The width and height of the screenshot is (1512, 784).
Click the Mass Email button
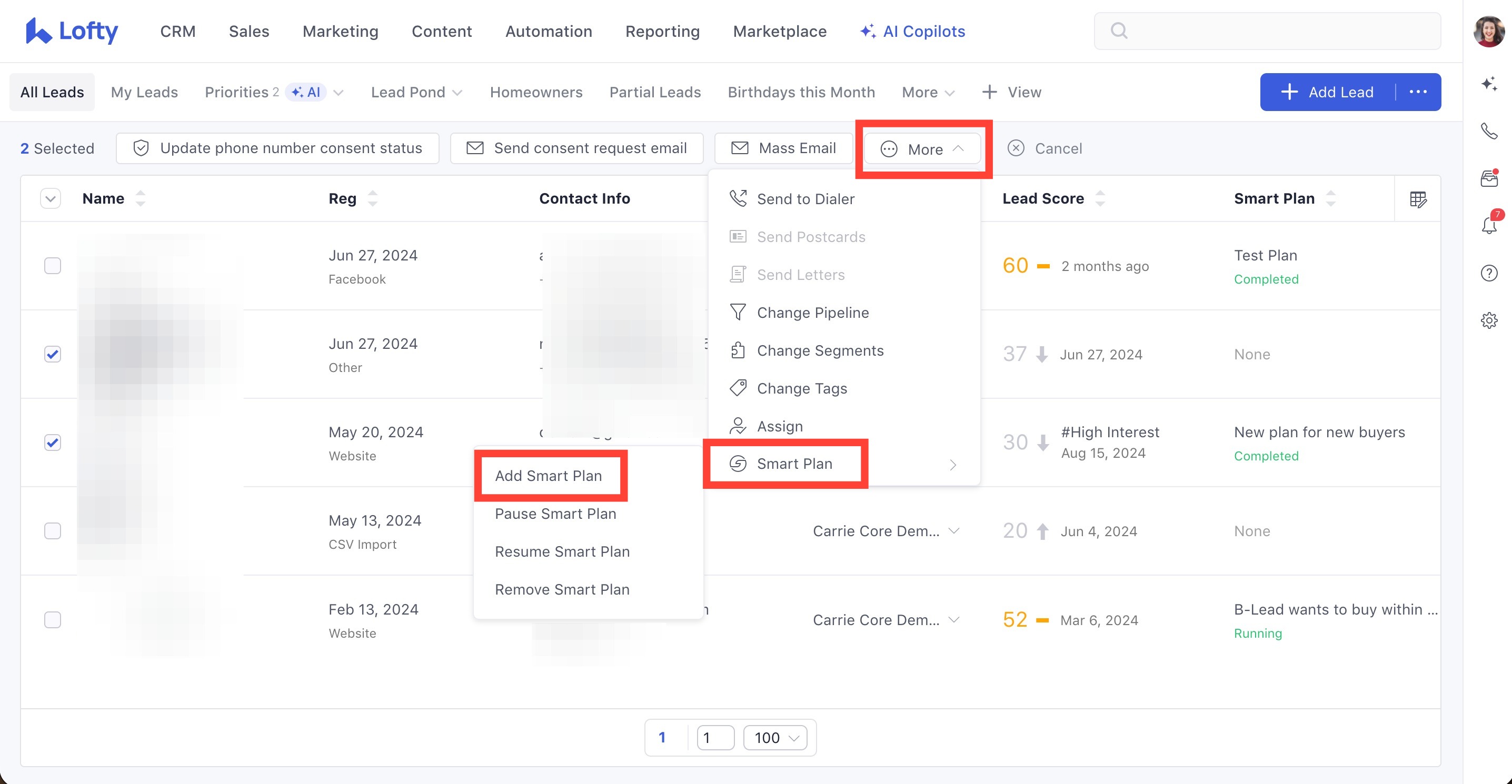click(783, 148)
